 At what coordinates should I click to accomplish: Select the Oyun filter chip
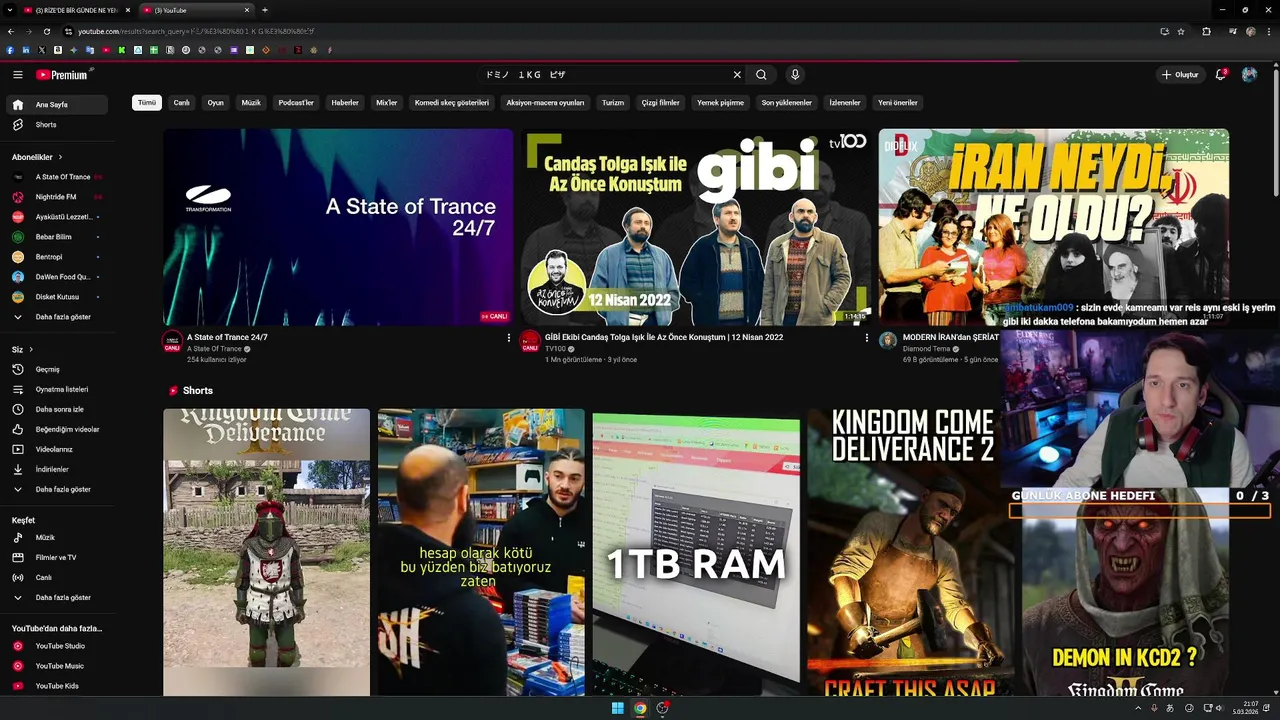[x=215, y=102]
